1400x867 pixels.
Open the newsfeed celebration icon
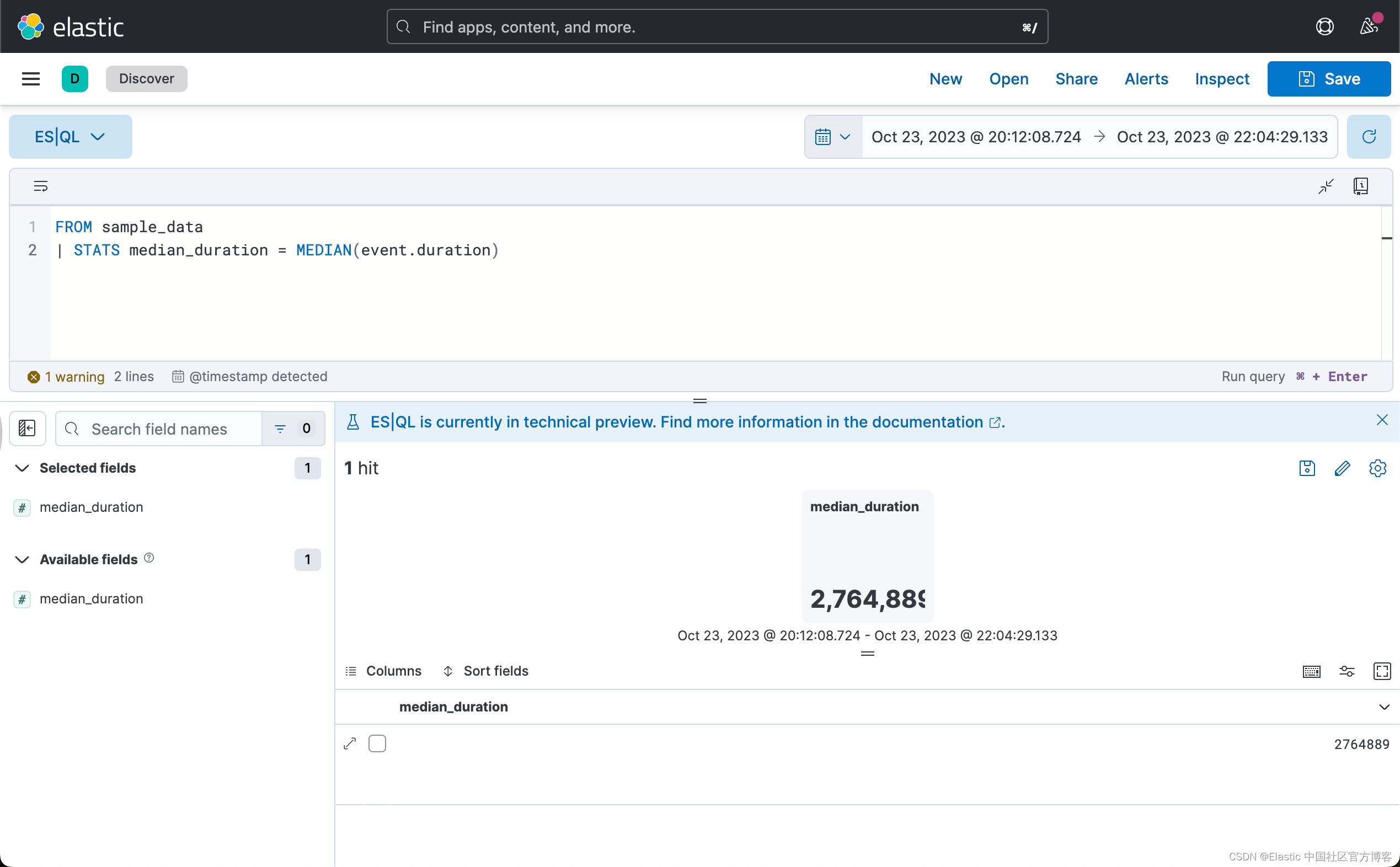[x=1369, y=26]
